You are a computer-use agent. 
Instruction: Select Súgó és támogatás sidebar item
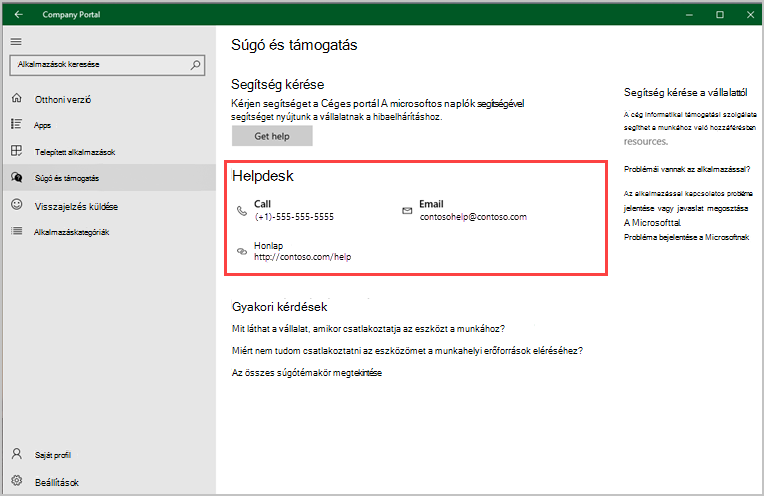(109, 178)
